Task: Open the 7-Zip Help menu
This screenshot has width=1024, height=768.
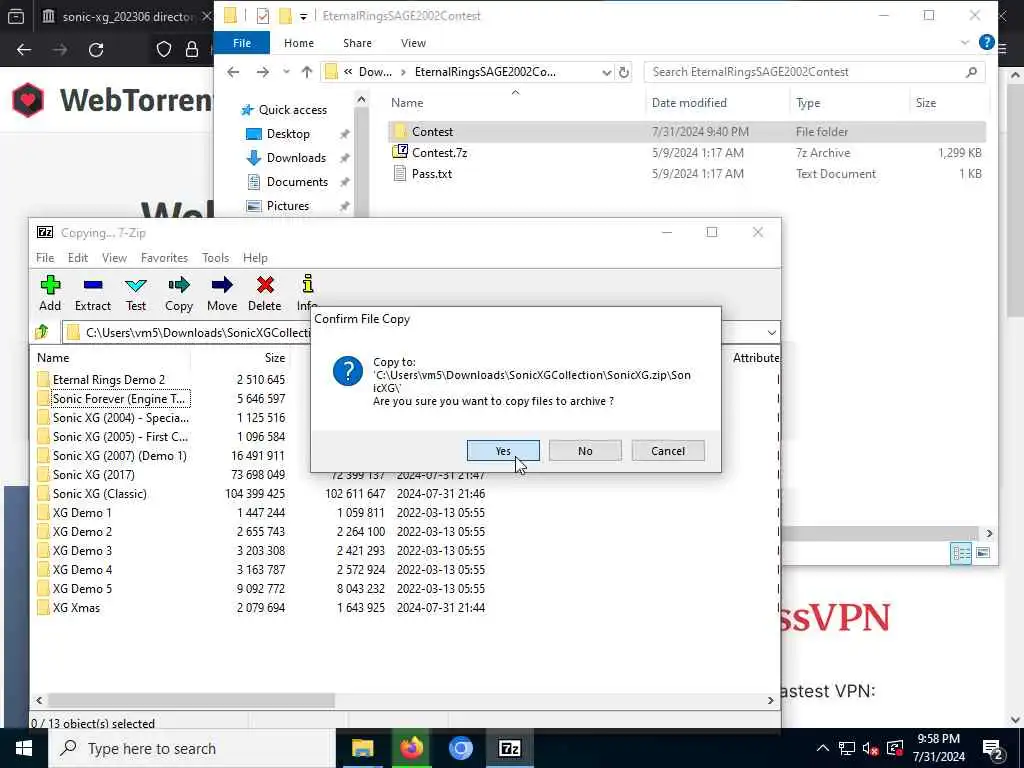Action: pos(255,258)
